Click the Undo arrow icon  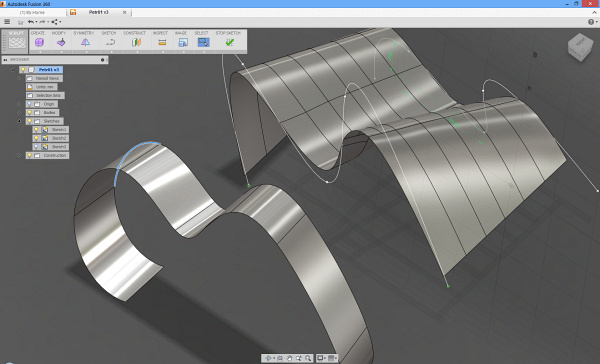point(31,22)
